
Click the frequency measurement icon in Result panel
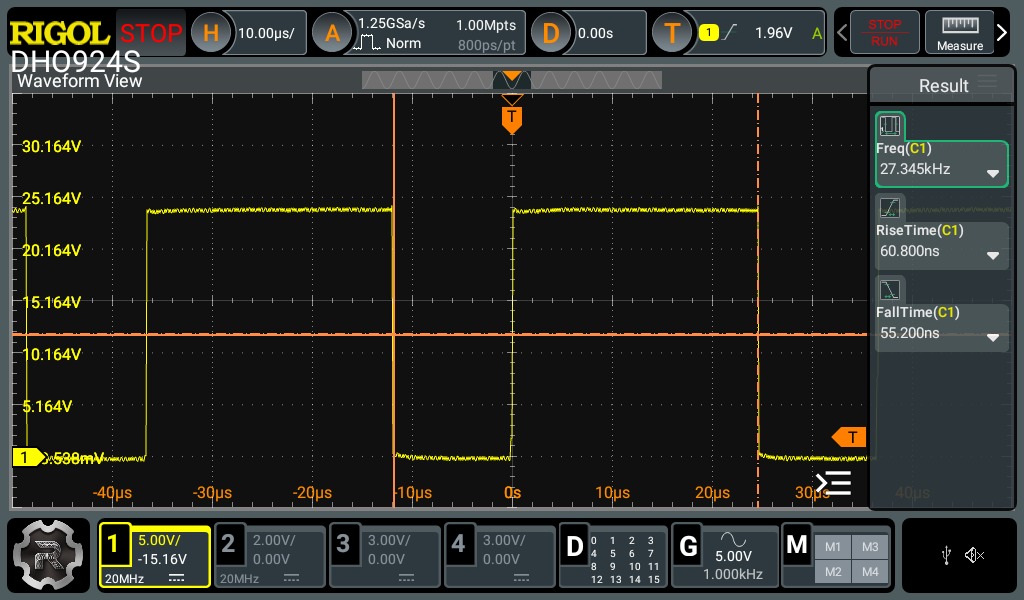click(x=890, y=126)
